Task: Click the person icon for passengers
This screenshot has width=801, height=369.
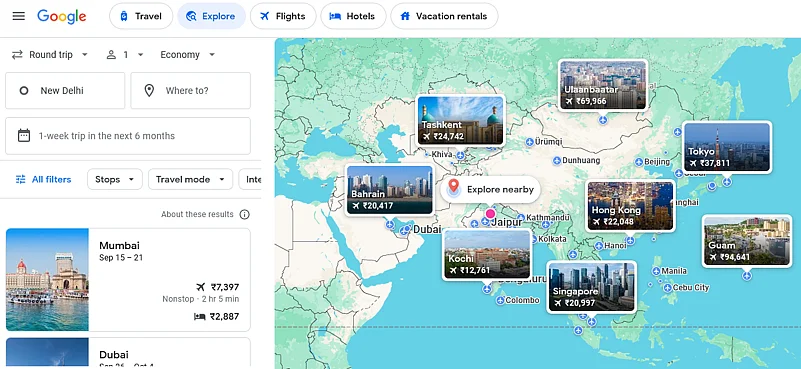Action: 111,55
